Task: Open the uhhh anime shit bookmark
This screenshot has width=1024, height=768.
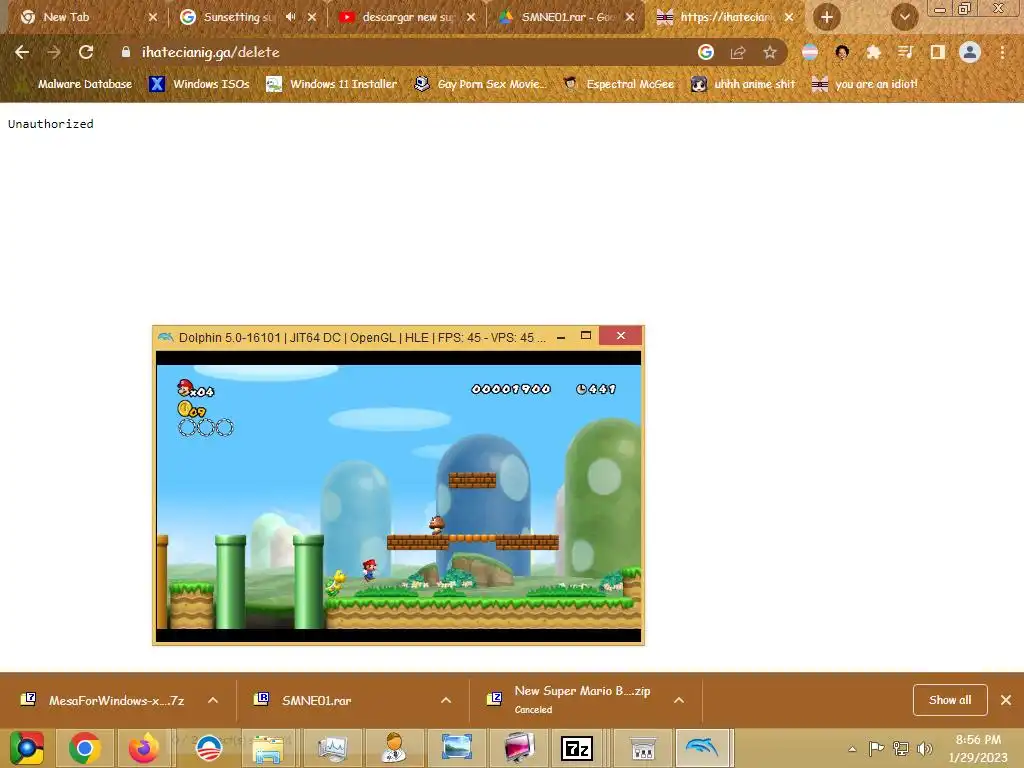Action: (743, 84)
